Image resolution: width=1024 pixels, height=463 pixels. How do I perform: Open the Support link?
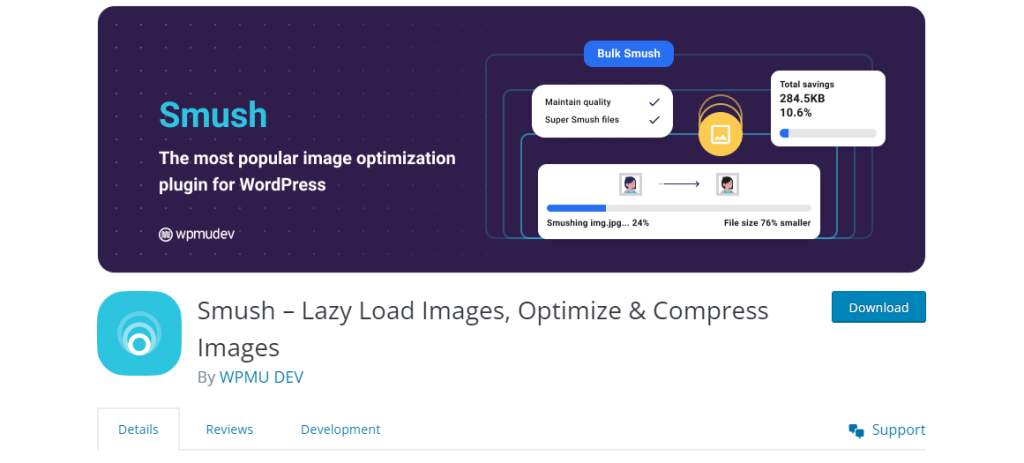coord(887,430)
